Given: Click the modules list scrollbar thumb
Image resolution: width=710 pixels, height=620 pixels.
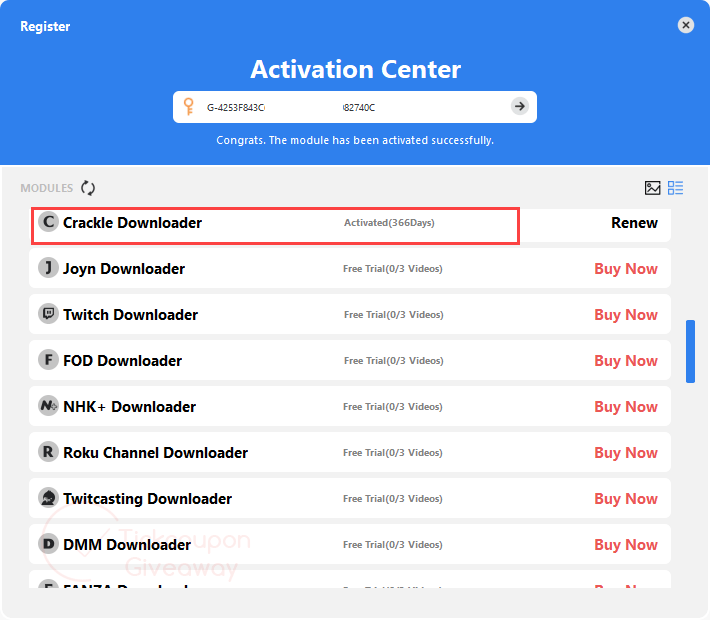Looking at the screenshot, I should (x=690, y=351).
